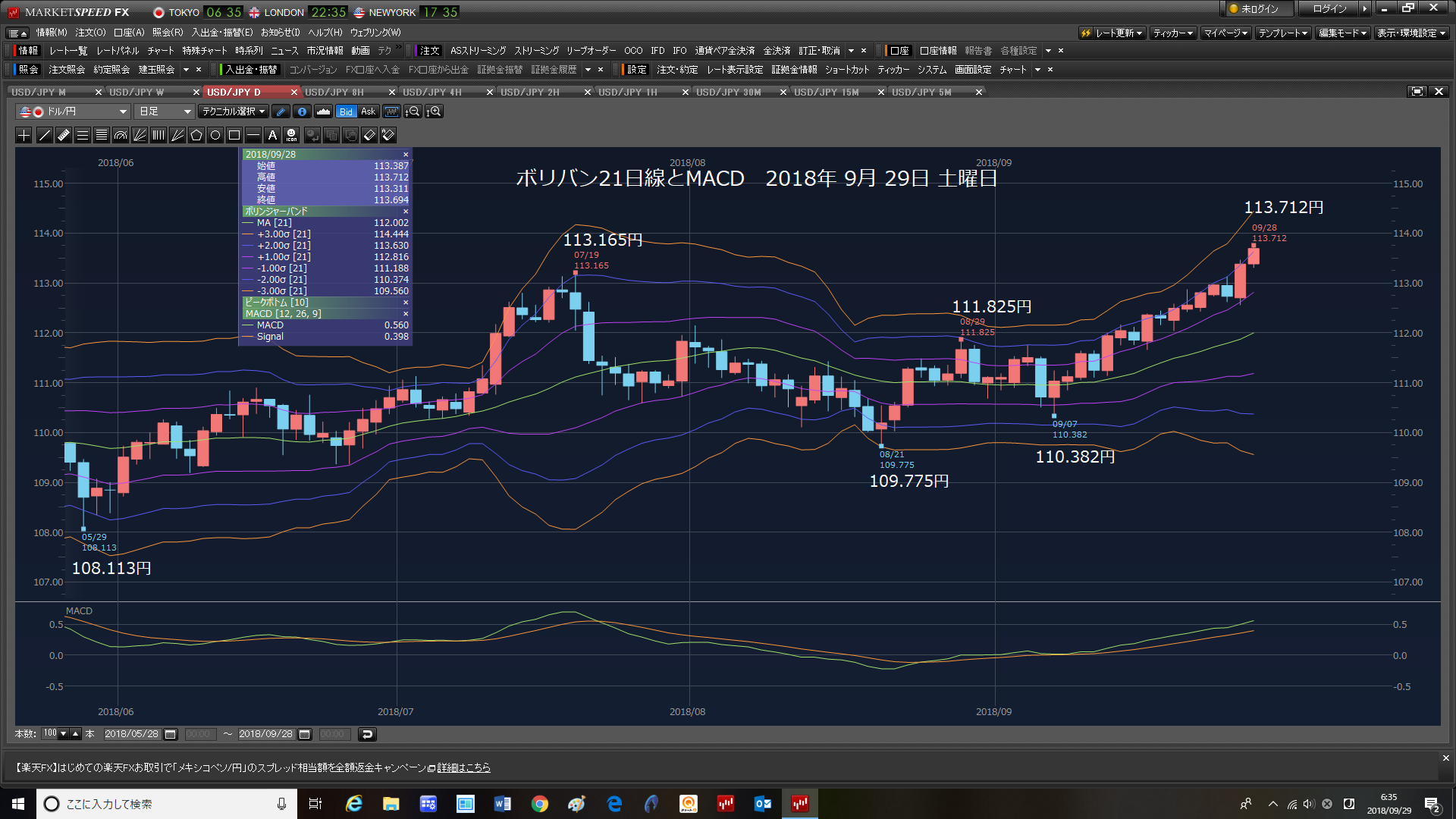Open the 日足 timeframe dropdown
This screenshot has height=819, width=1456.
coord(164,111)
